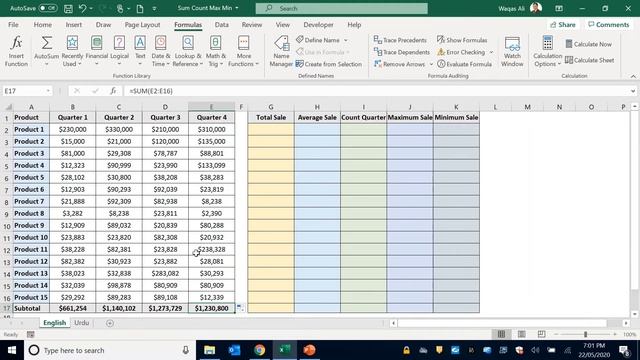Open Customize Quick Access Toolbar dropdown
Viewport: 640px width, 360px height.
[154, 8]
